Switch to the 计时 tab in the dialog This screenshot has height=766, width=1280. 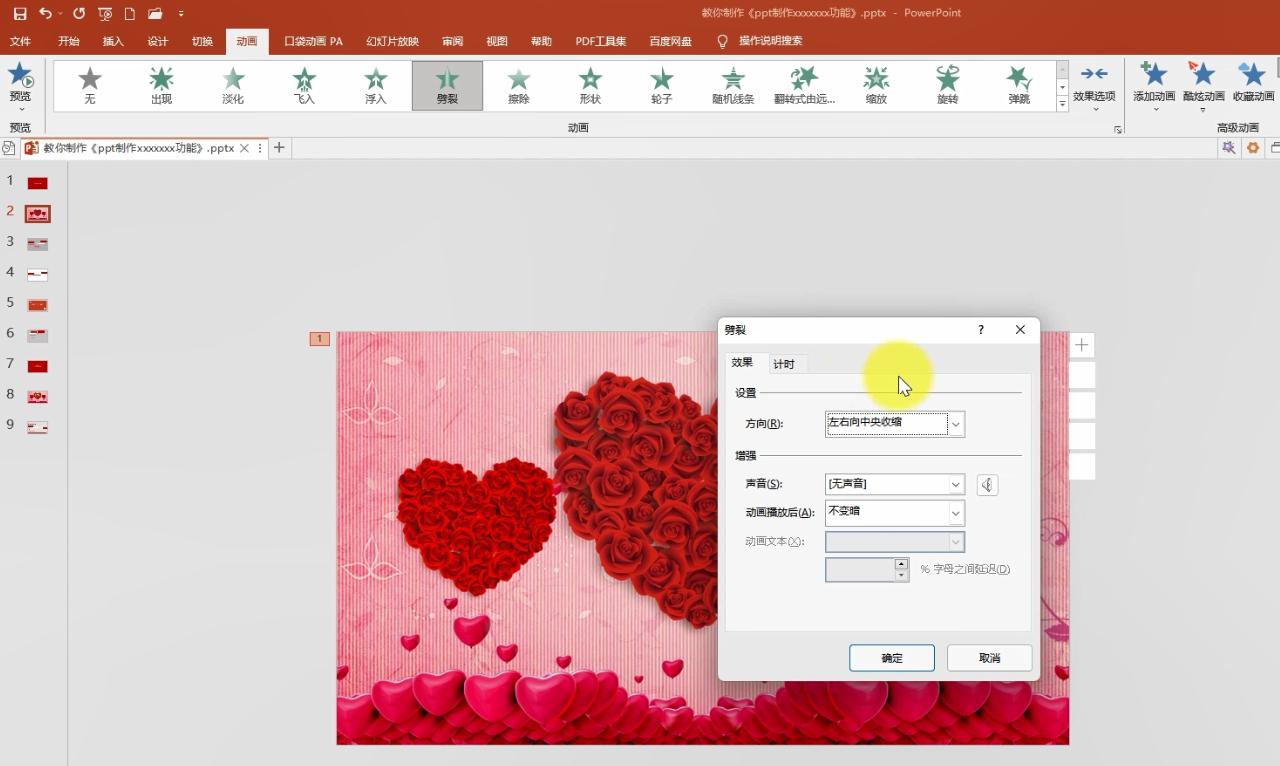pyautogui.click(x=786, y=363)
